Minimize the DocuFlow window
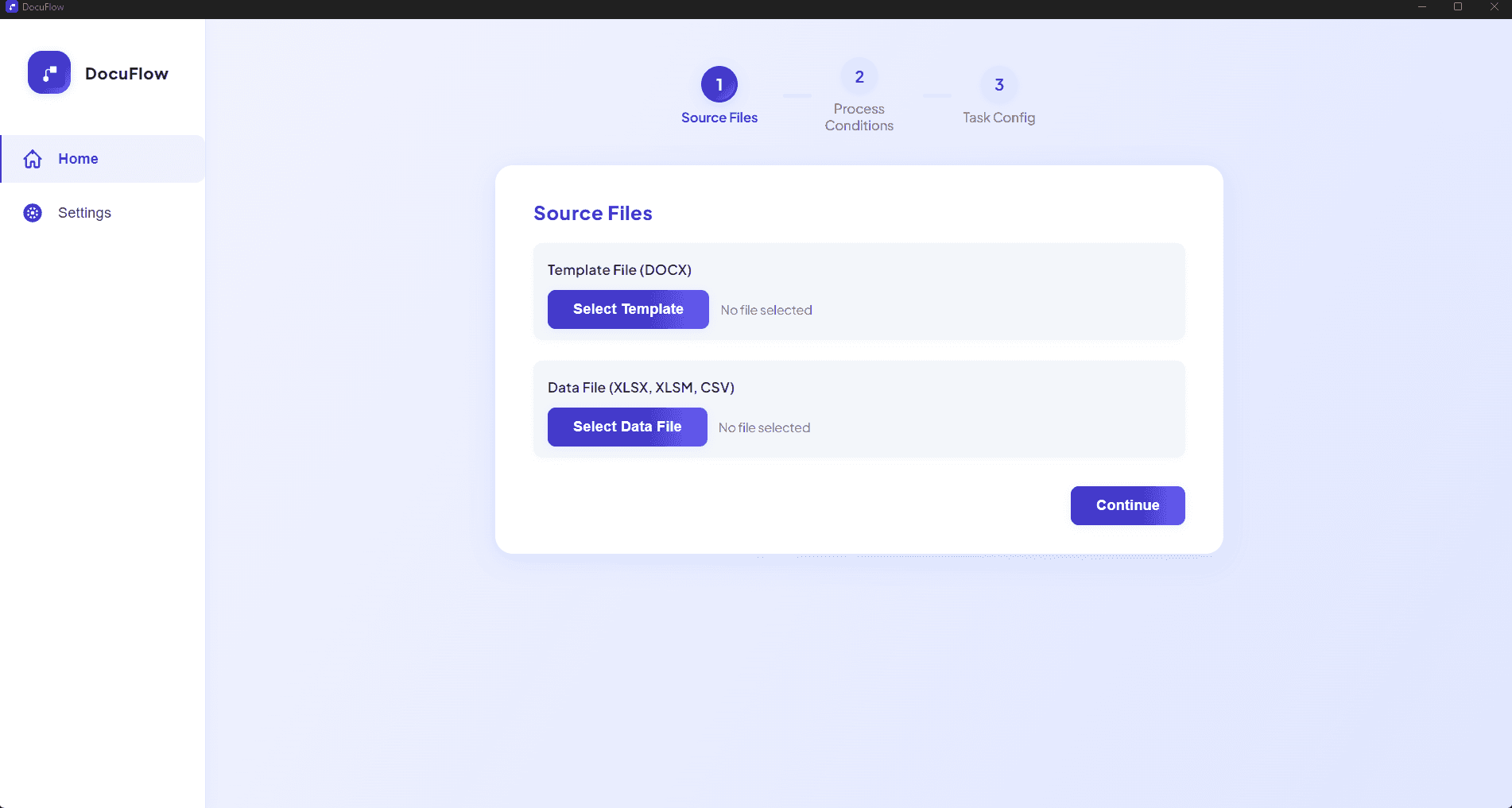The height and width of the screenshot is (808, 1512). point(1421,7)
